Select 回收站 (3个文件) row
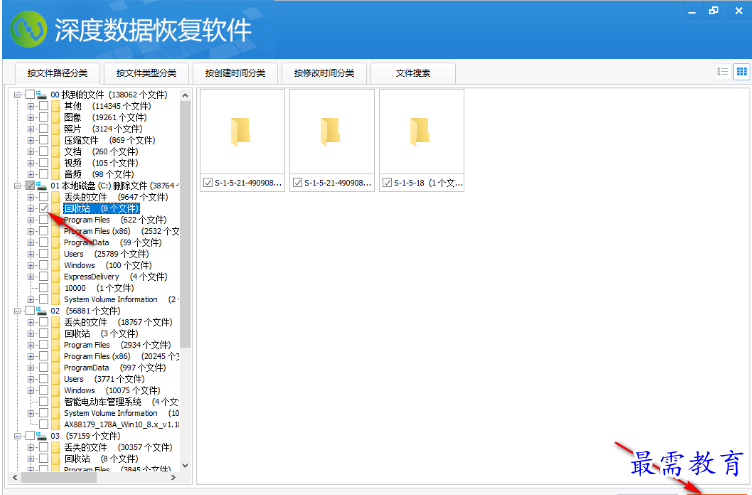This screenshot has width=752, height=495. click(x=101, y=333)
